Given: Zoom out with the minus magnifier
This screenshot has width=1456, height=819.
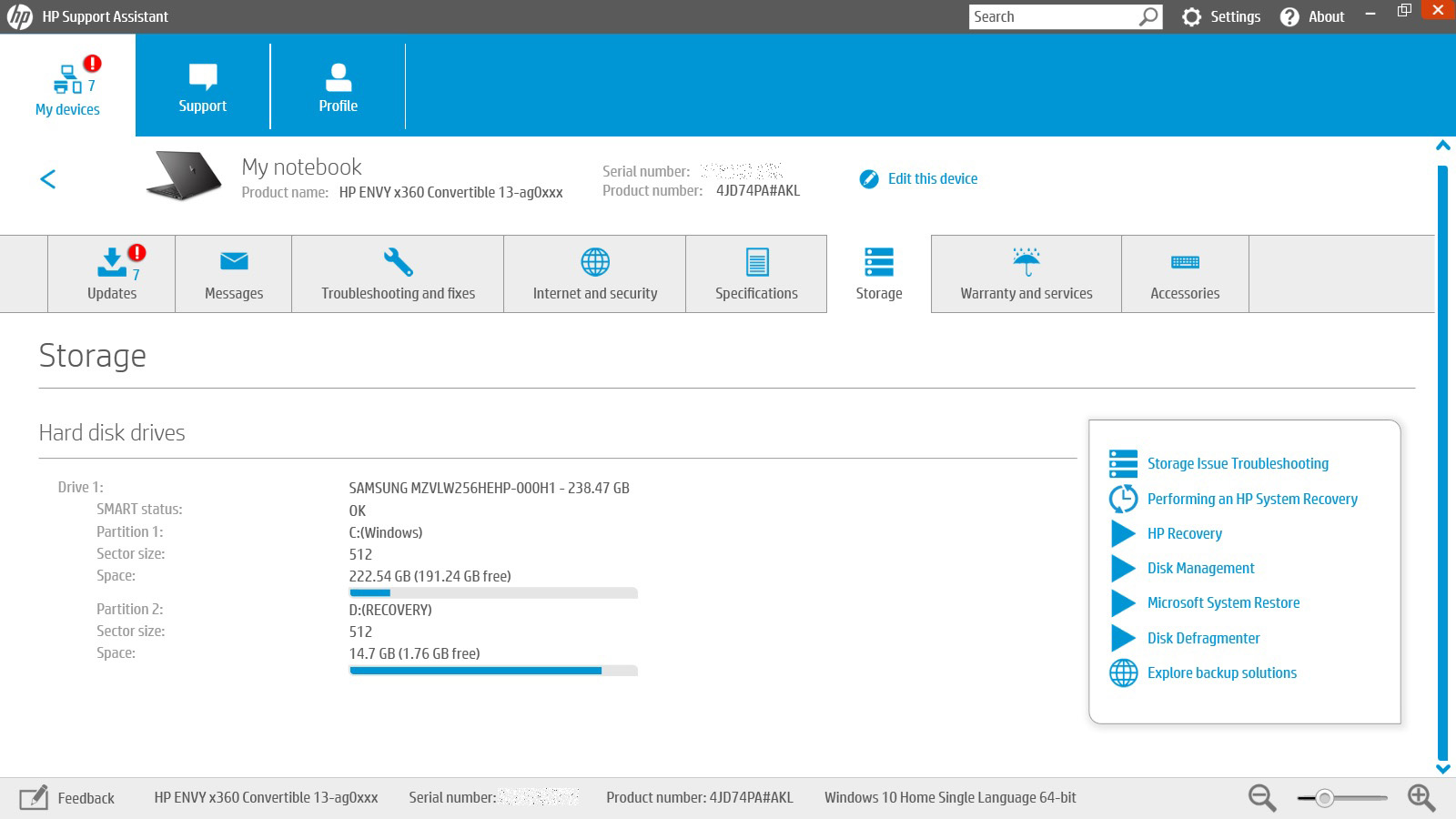Looking at the screenshot, I should [x=1262, y=798].
